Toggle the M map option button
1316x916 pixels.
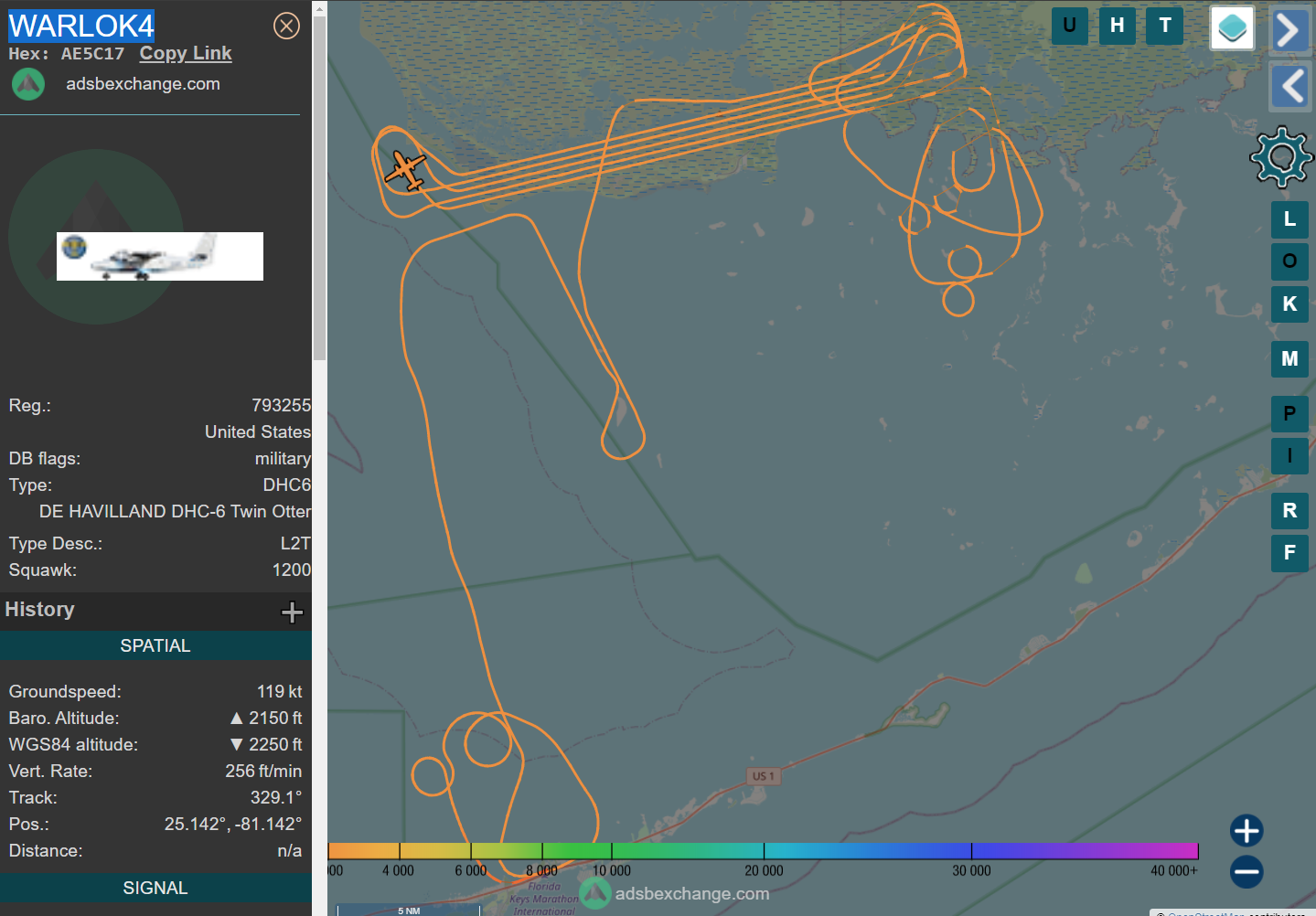coord(1289,359)
